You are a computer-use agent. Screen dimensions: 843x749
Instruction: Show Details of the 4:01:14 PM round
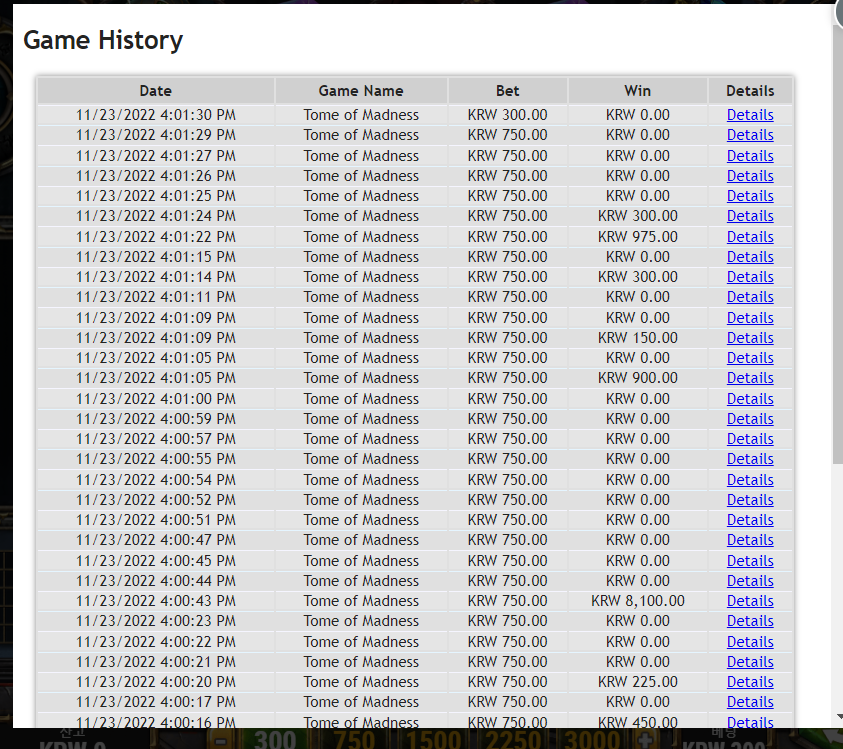coord(749,277)
